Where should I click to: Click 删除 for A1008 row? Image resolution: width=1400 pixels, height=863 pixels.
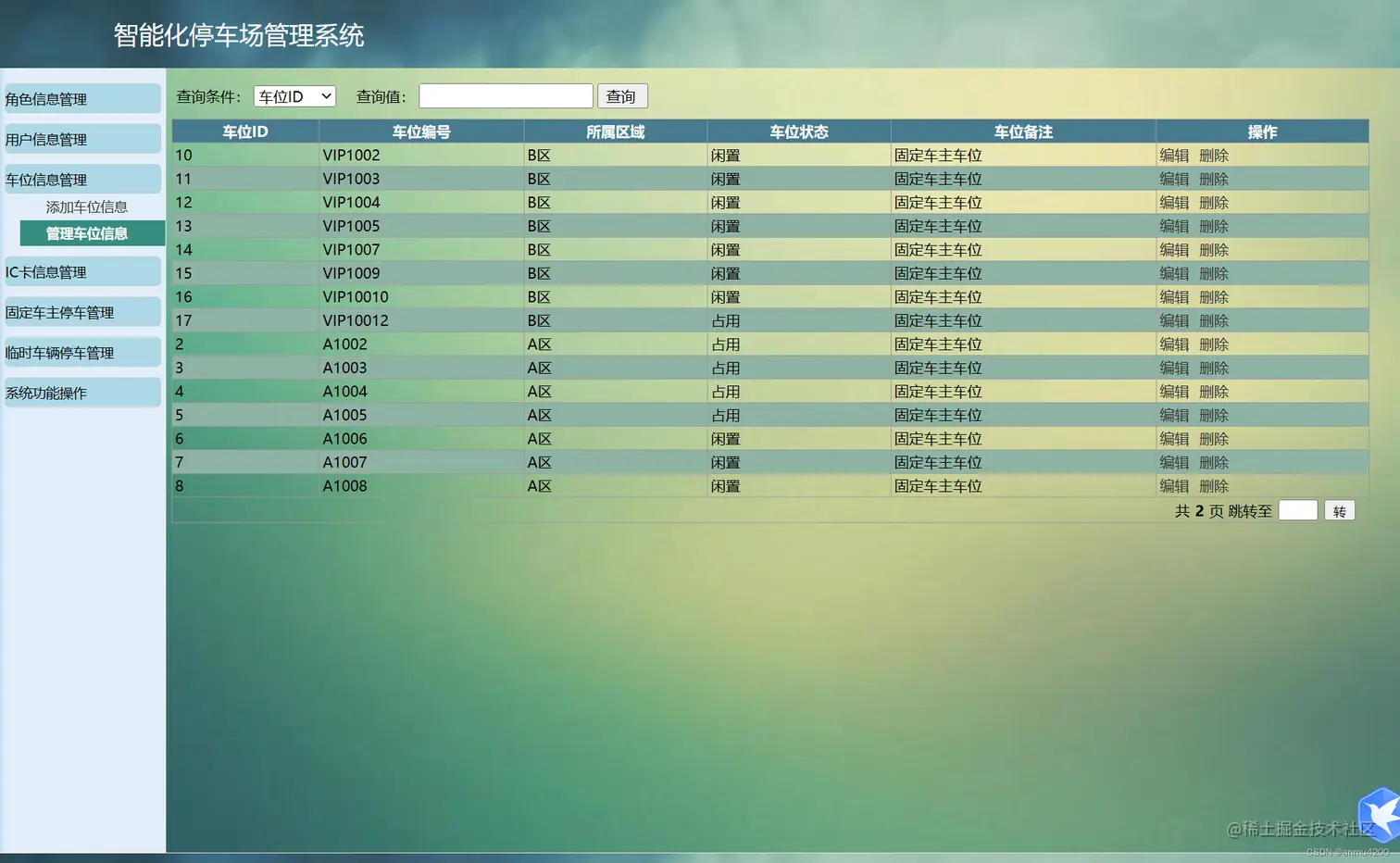(1214, 486)
